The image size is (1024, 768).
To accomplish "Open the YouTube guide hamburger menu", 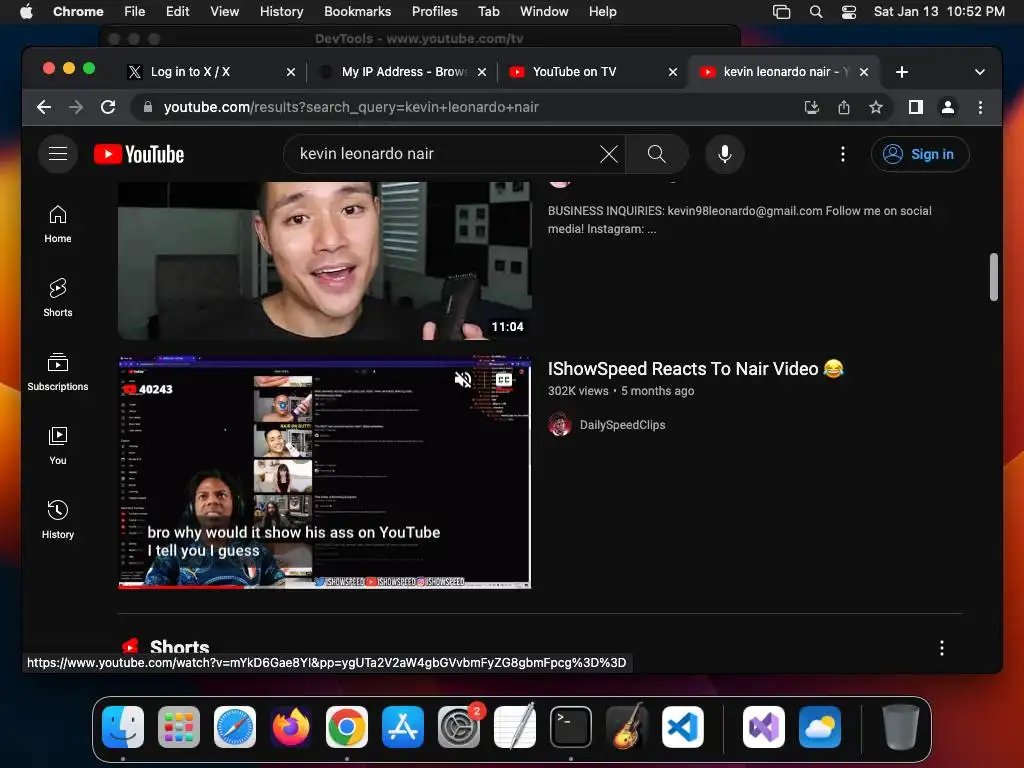I will pos(57,153).
